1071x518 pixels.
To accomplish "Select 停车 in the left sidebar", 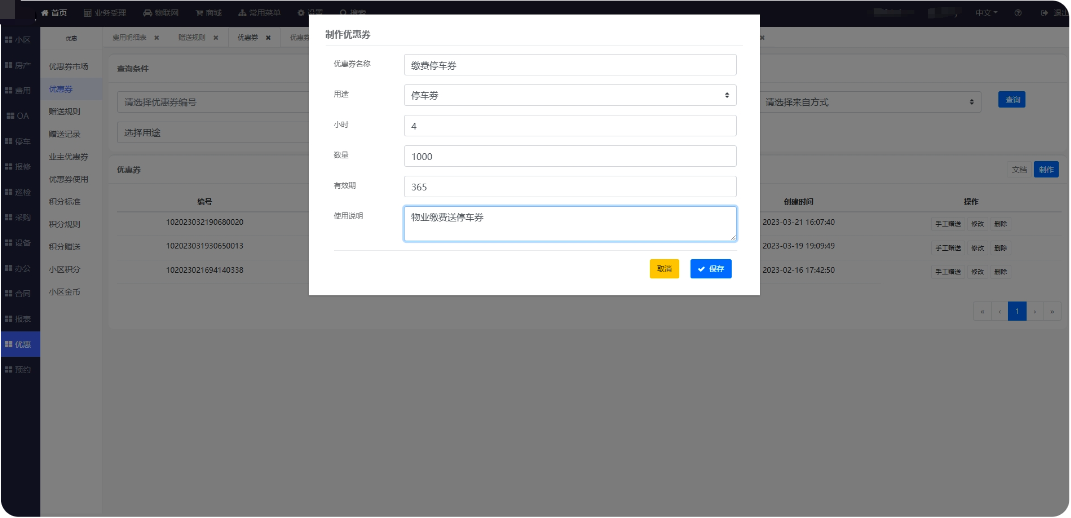I will coord(19,141).
